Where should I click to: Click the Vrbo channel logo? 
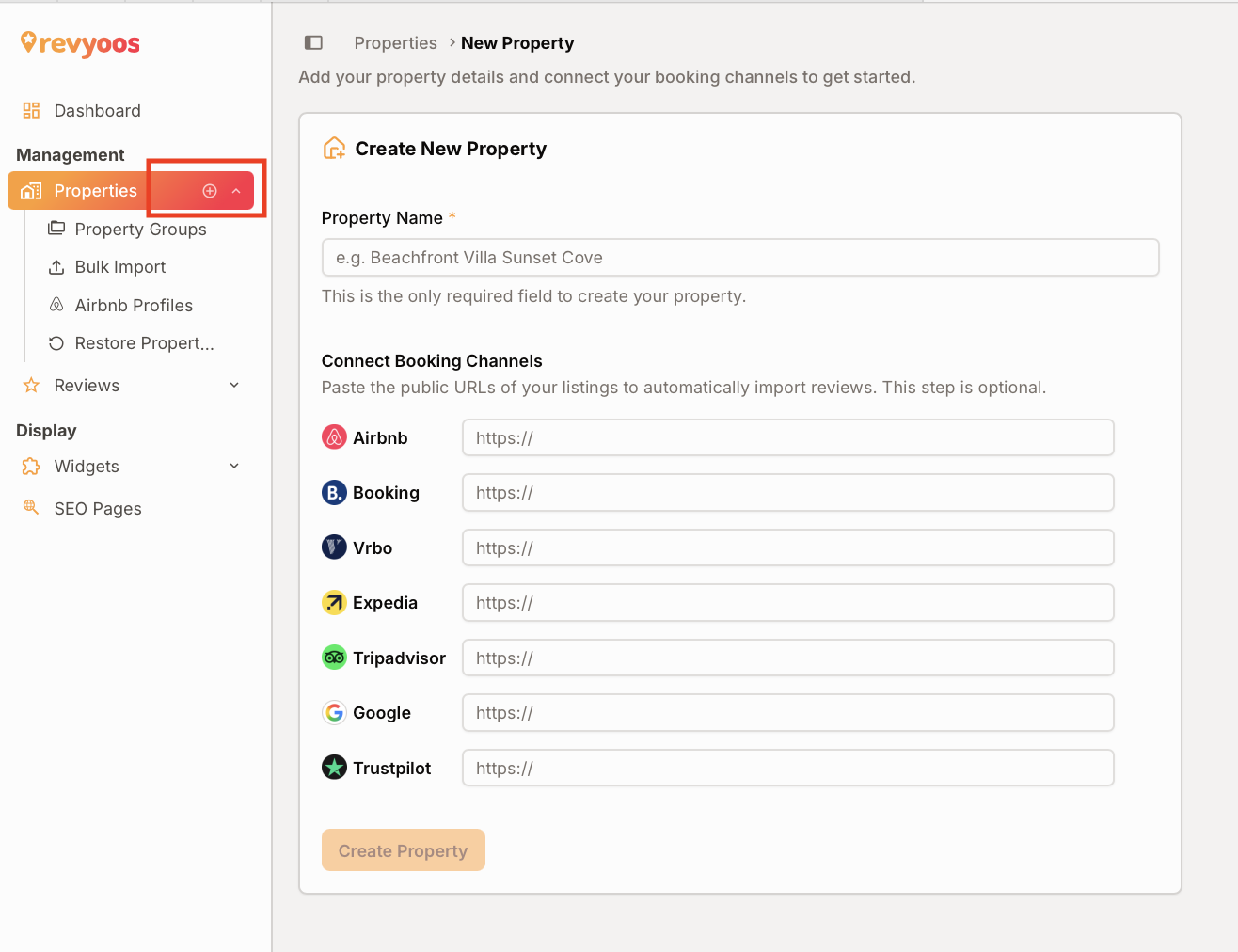[334, 547]
